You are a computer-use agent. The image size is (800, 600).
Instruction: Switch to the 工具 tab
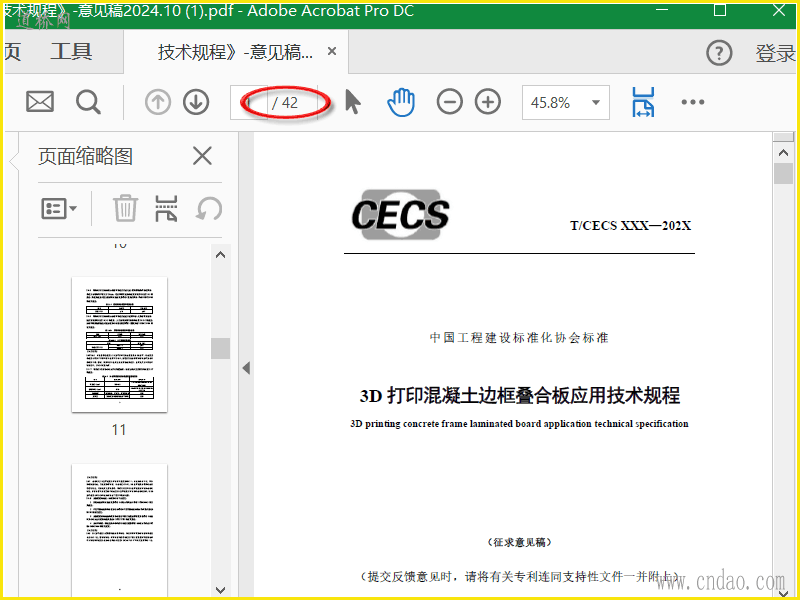point(71,52)
